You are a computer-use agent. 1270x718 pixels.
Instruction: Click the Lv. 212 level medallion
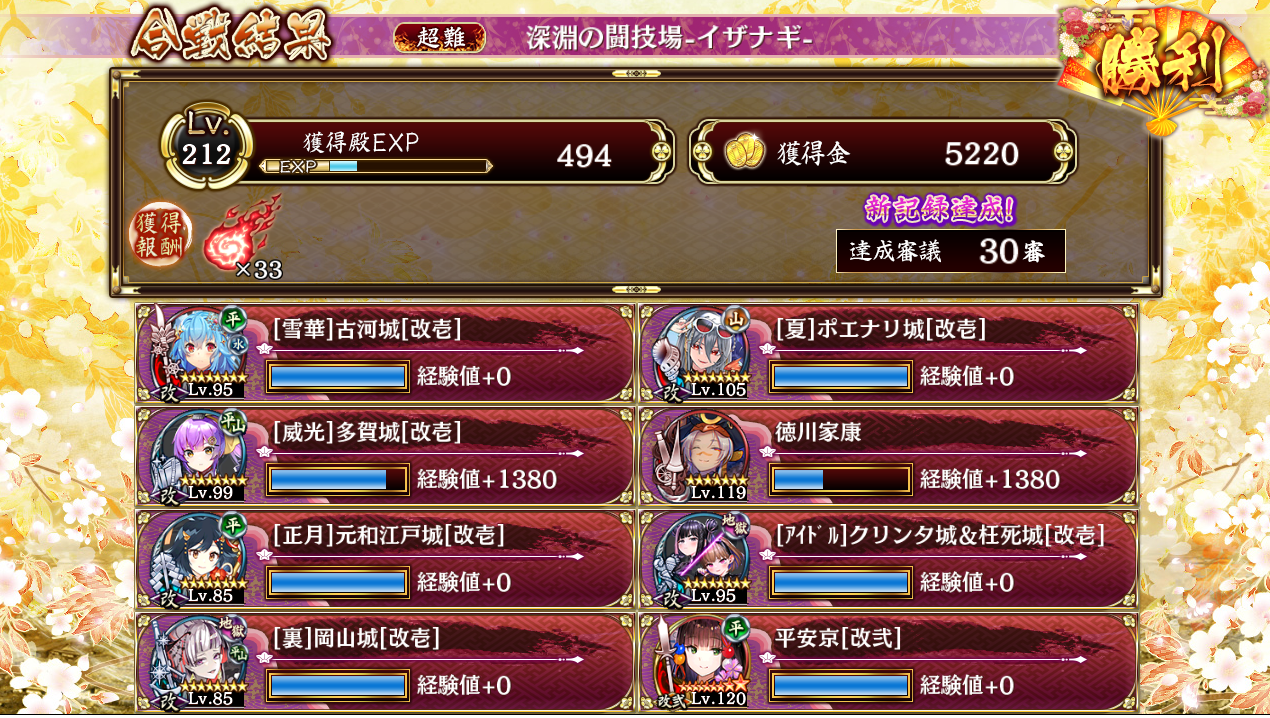[x=207, y=147]
